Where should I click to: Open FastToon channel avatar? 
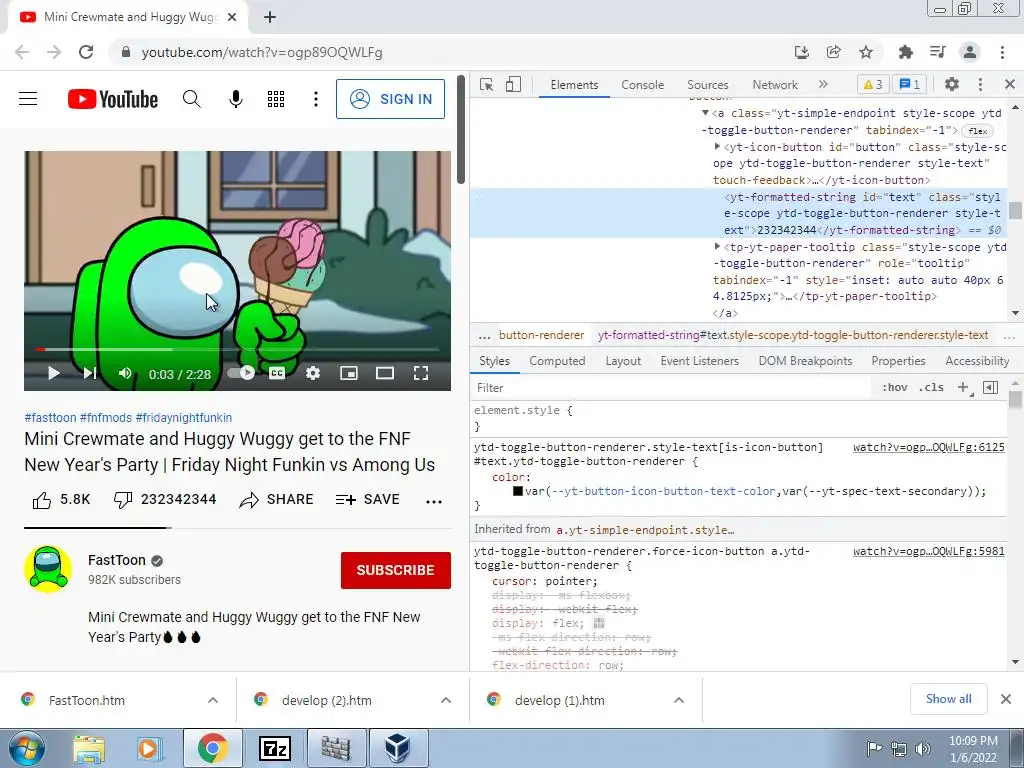click(48, 569)
